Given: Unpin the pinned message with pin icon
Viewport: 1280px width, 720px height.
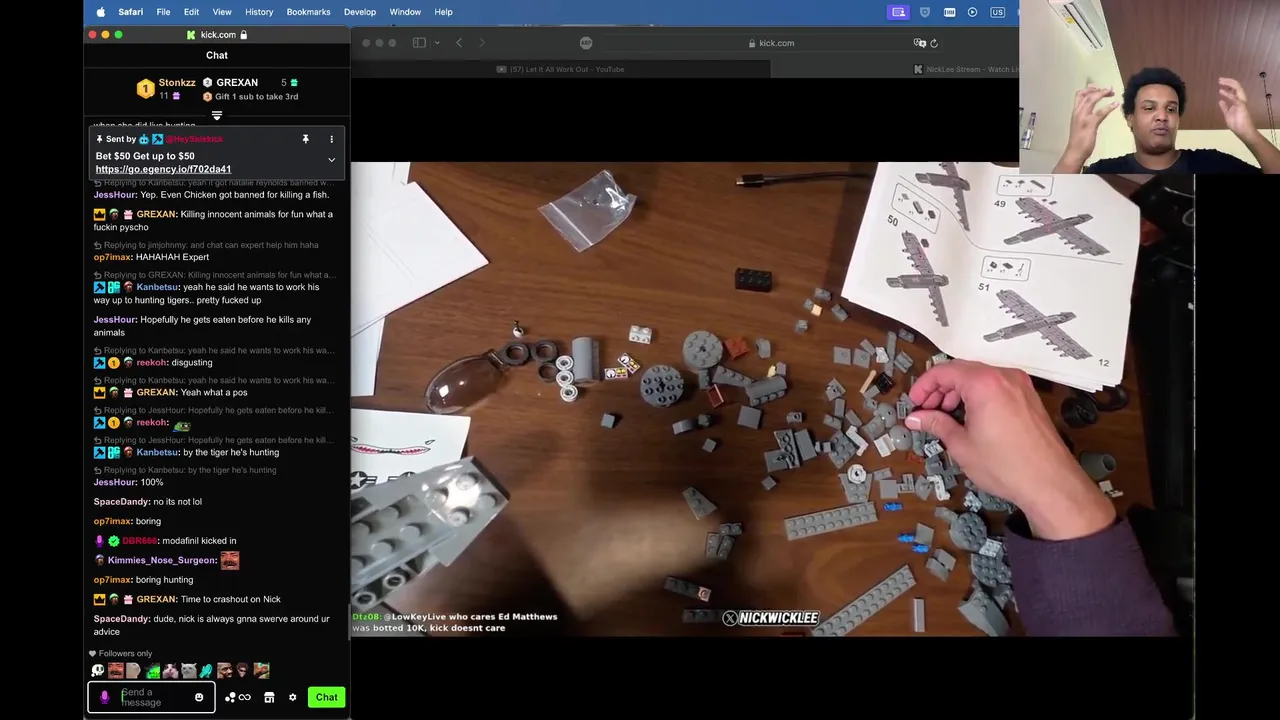Looking at the screenshot, I should point(305,139).
